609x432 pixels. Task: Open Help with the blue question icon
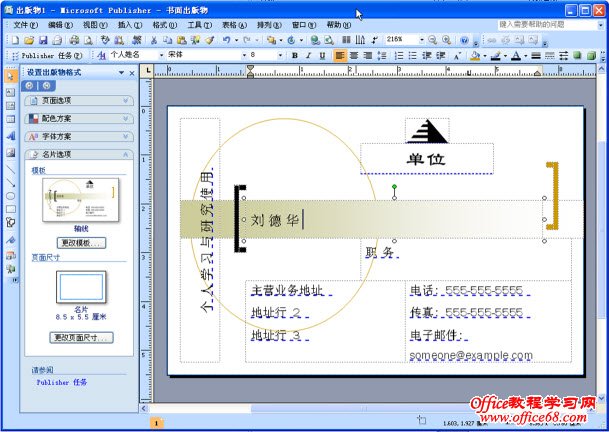tap(464, 40)
